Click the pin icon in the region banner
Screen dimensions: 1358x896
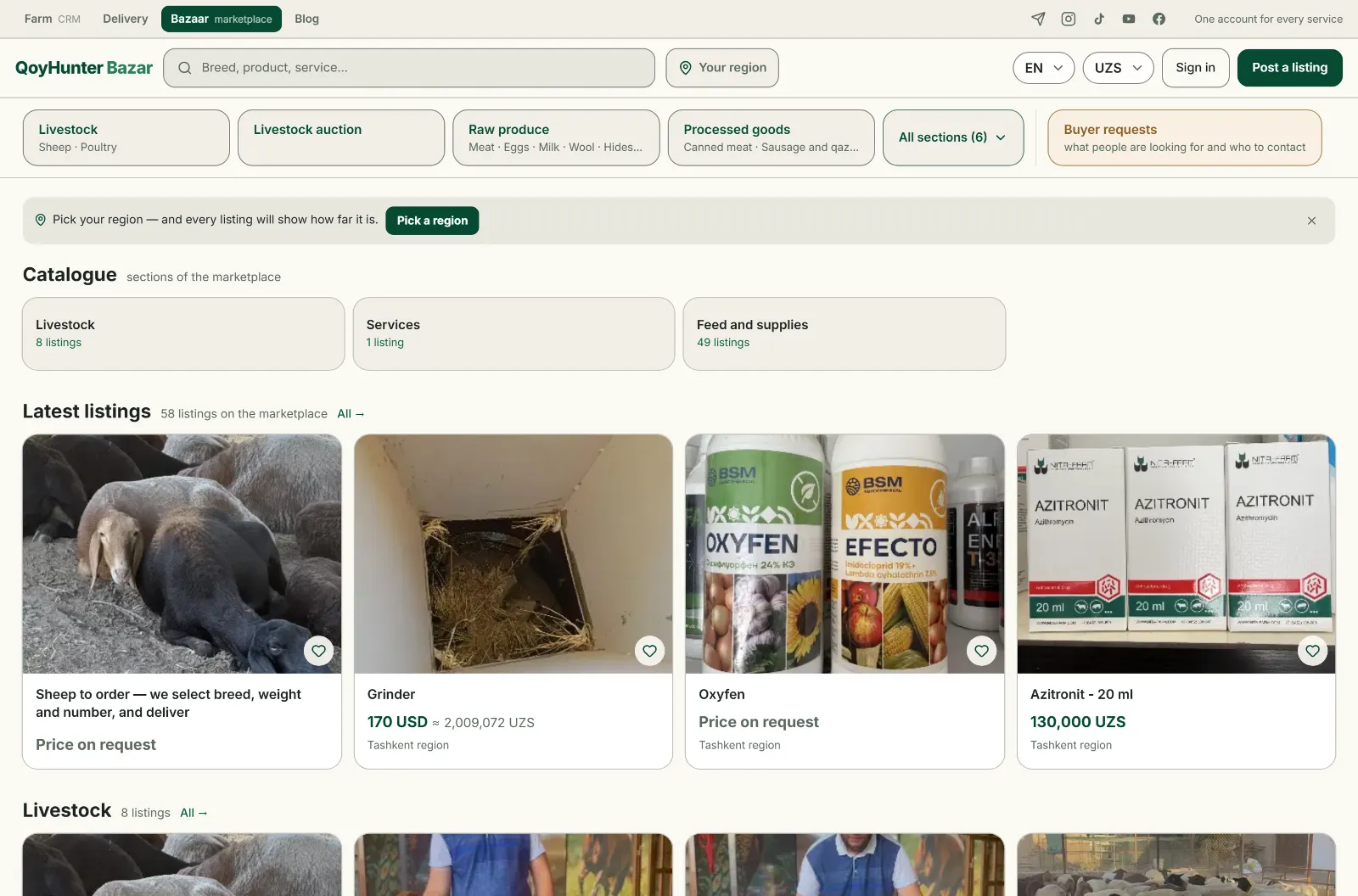click(40, 220)
